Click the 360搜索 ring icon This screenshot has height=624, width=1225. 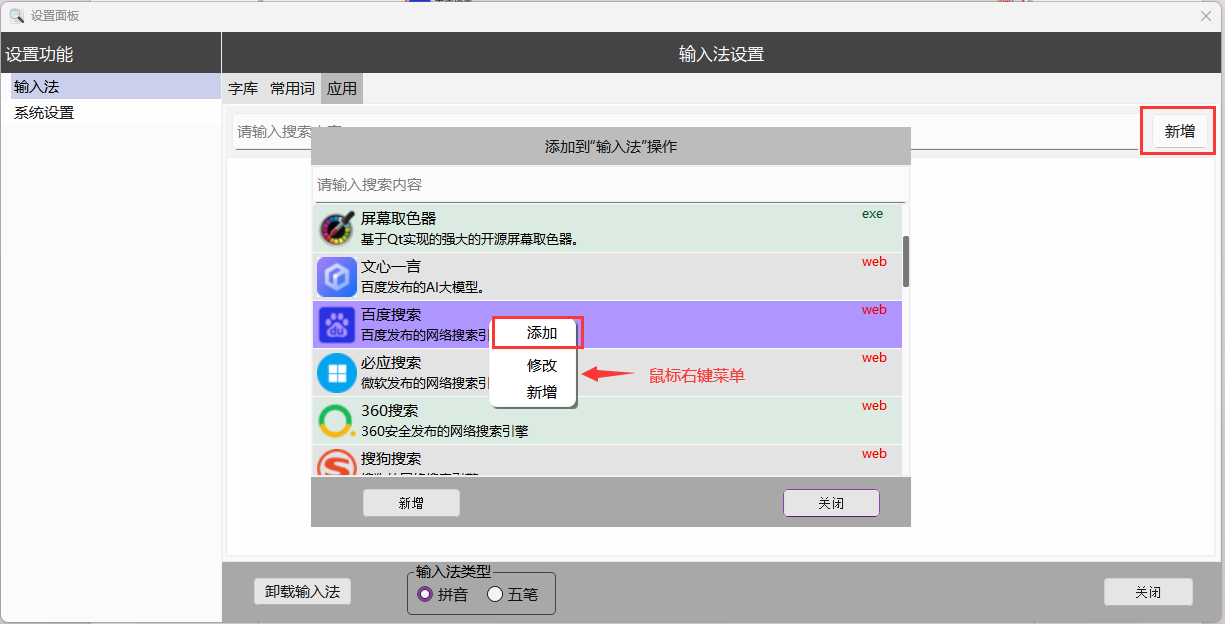[337, 421]
